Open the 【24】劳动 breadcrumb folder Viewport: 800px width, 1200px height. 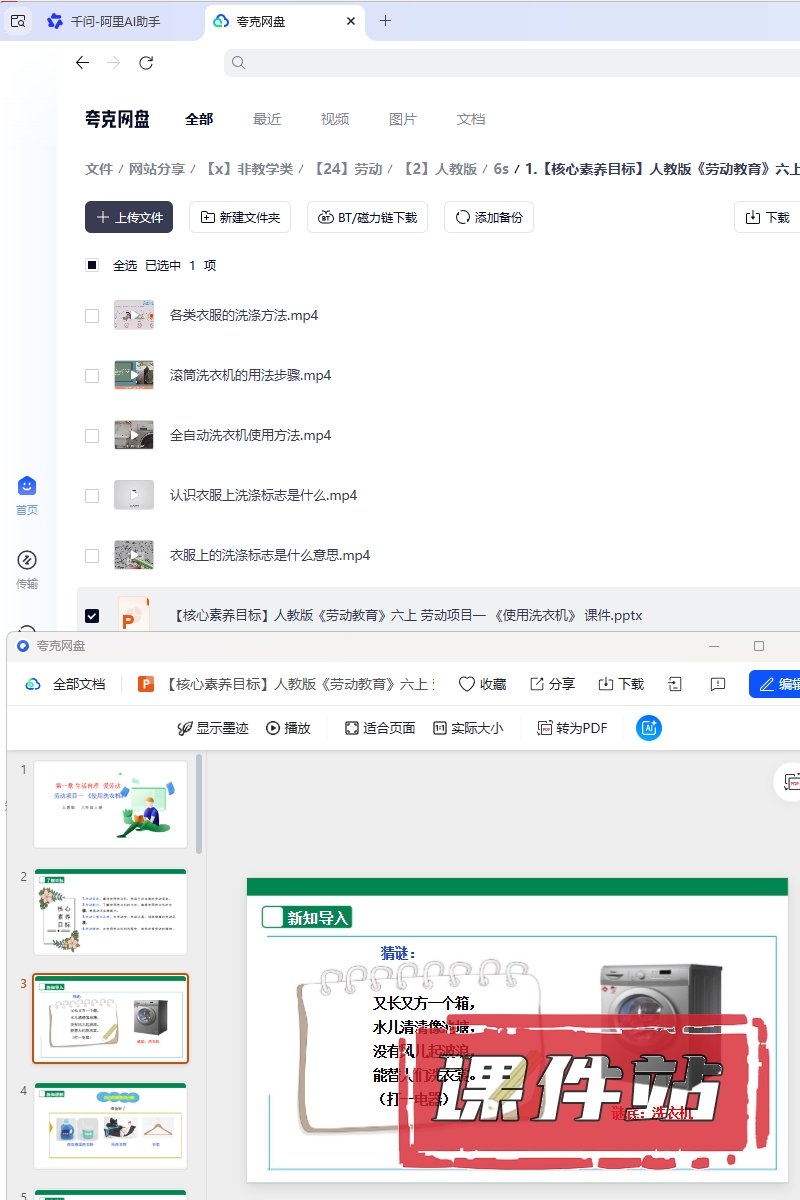[x=348, y=169]
